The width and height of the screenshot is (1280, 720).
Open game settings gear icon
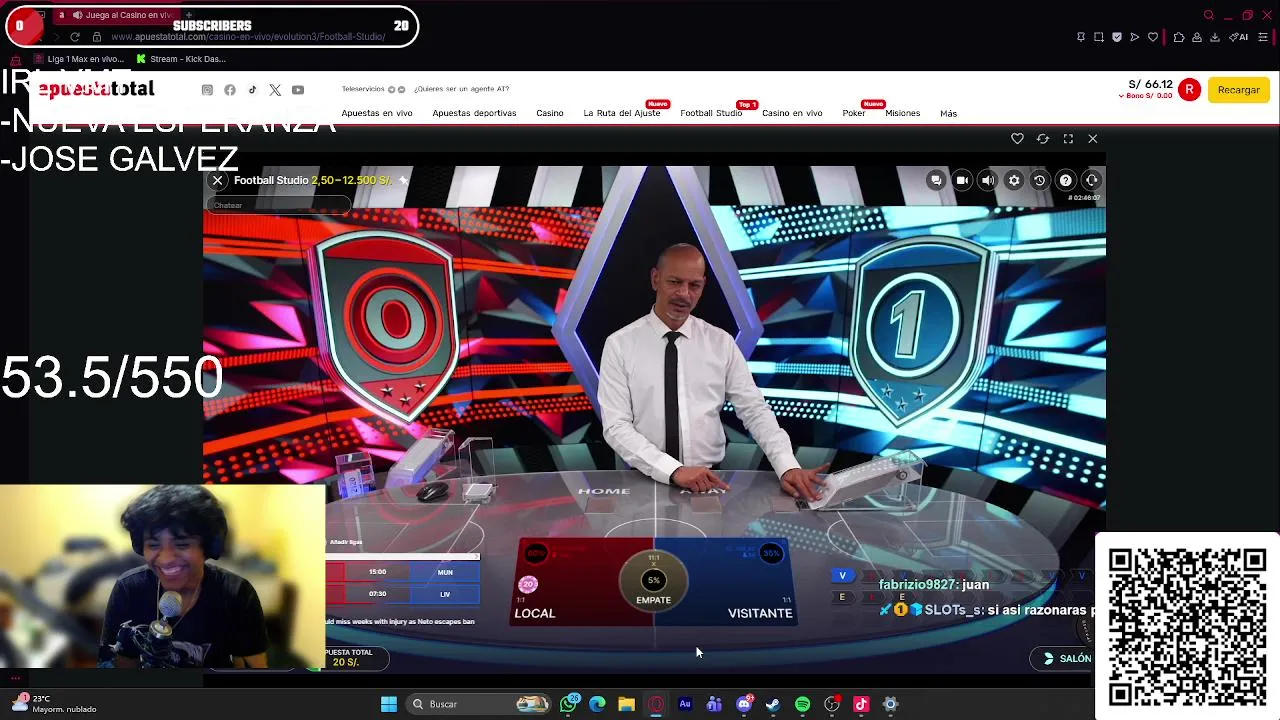point(1014,180)
